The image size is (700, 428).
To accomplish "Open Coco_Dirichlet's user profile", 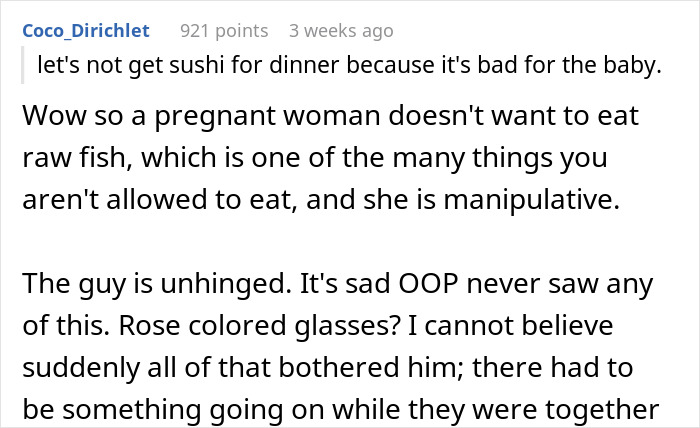I will pyautogui.click(x=87, y=31).
